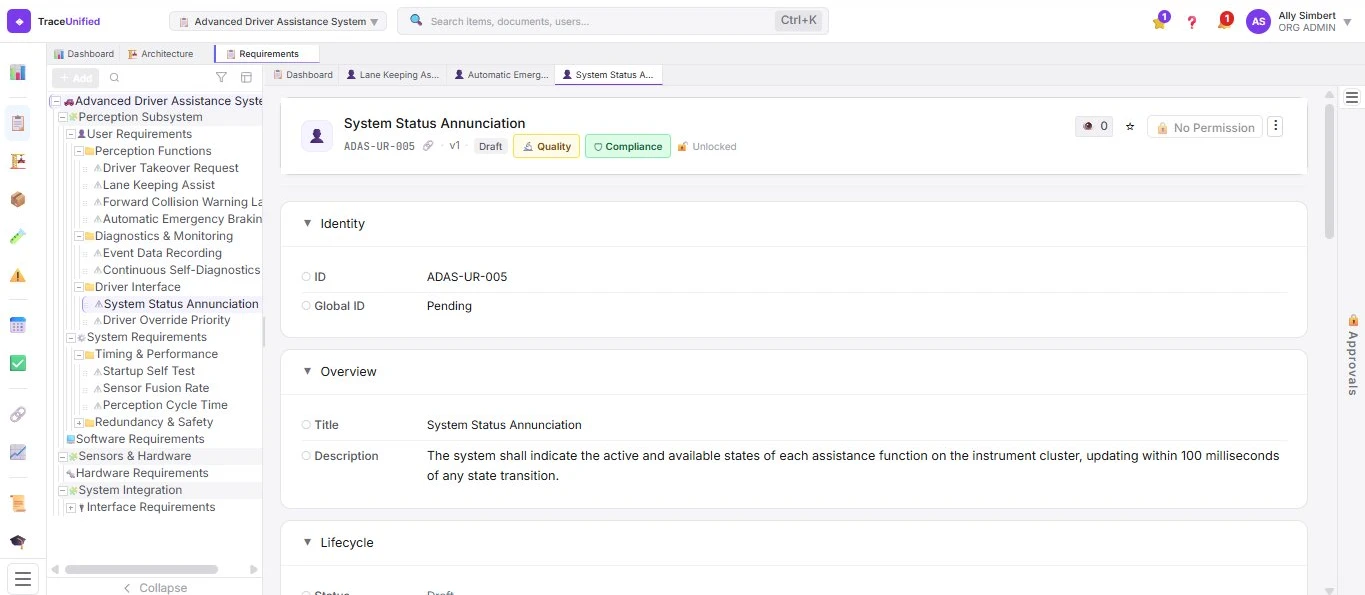Collapse the Identity section
The width and height of the screenshot is (1365, 595).
[x=307, y=224]
